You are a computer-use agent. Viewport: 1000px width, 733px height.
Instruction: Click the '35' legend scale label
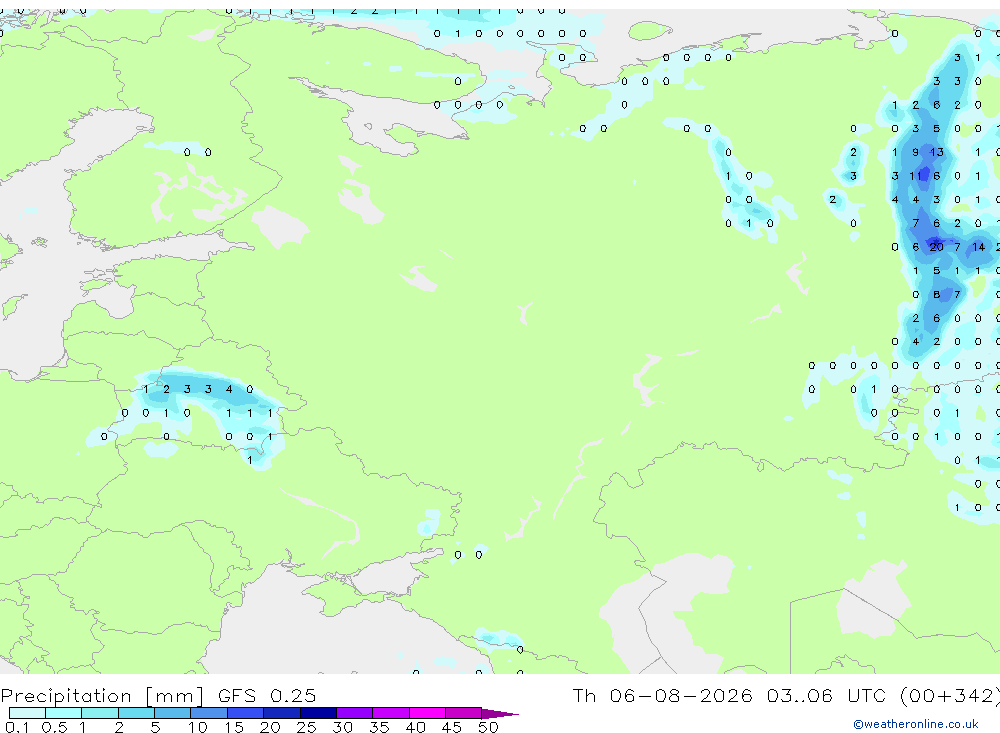379,727
